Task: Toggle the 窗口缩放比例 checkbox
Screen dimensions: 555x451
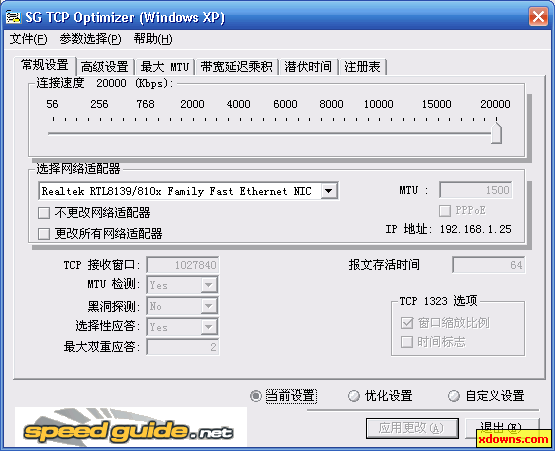Action: point(407,322)
